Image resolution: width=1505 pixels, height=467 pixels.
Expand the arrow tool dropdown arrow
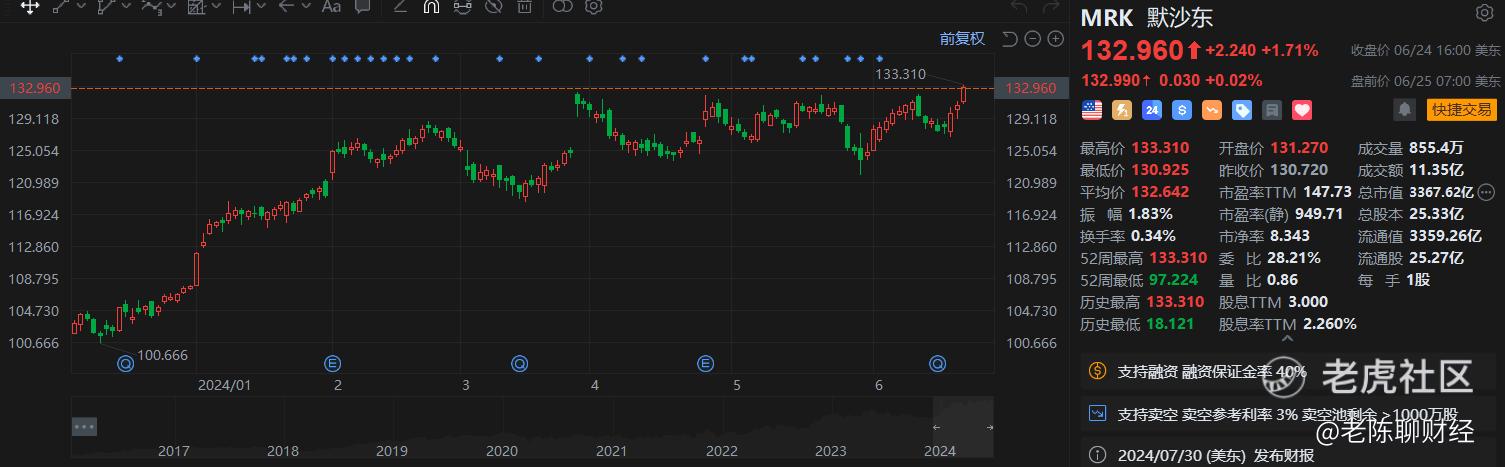click(x=305, y=7)
